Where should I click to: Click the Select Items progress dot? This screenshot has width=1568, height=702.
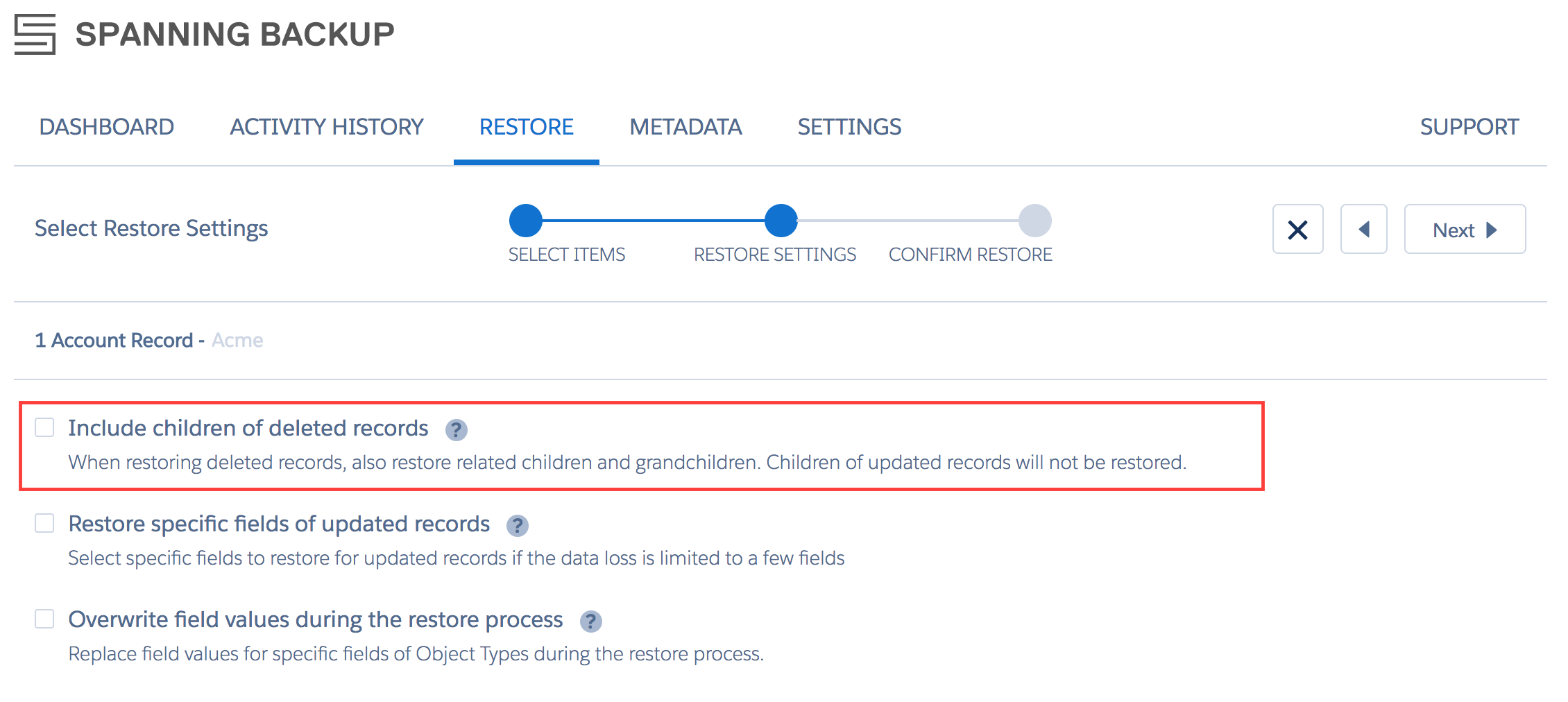pos(526,219)
